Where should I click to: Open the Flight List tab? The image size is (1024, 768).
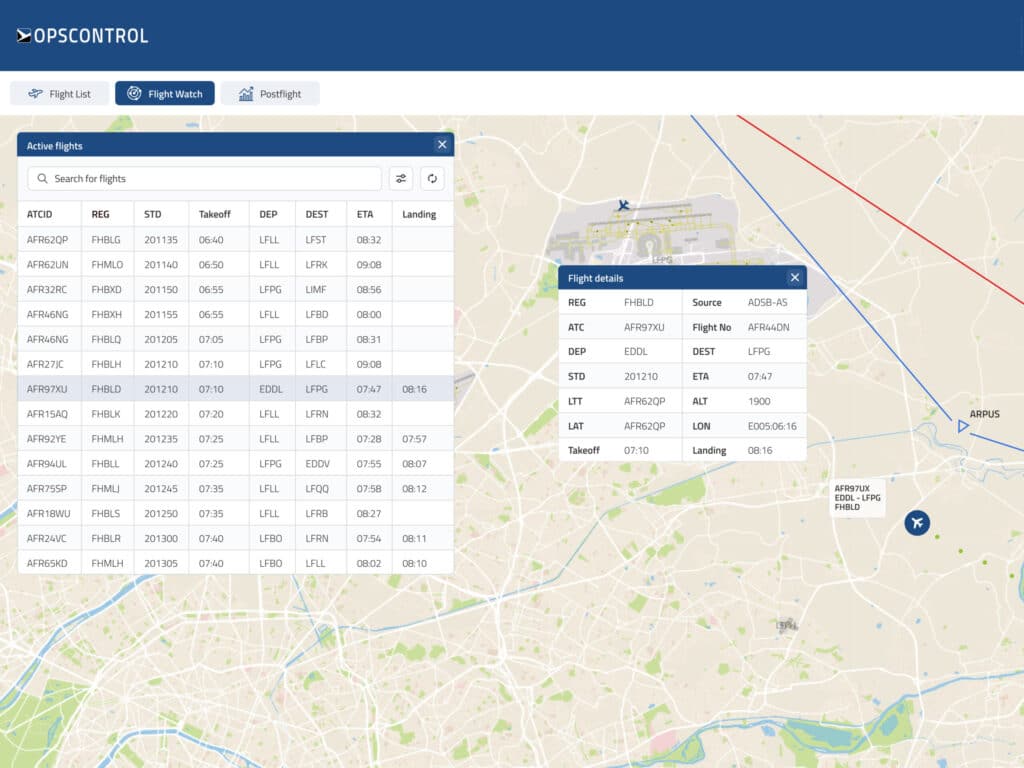point(59,93)
